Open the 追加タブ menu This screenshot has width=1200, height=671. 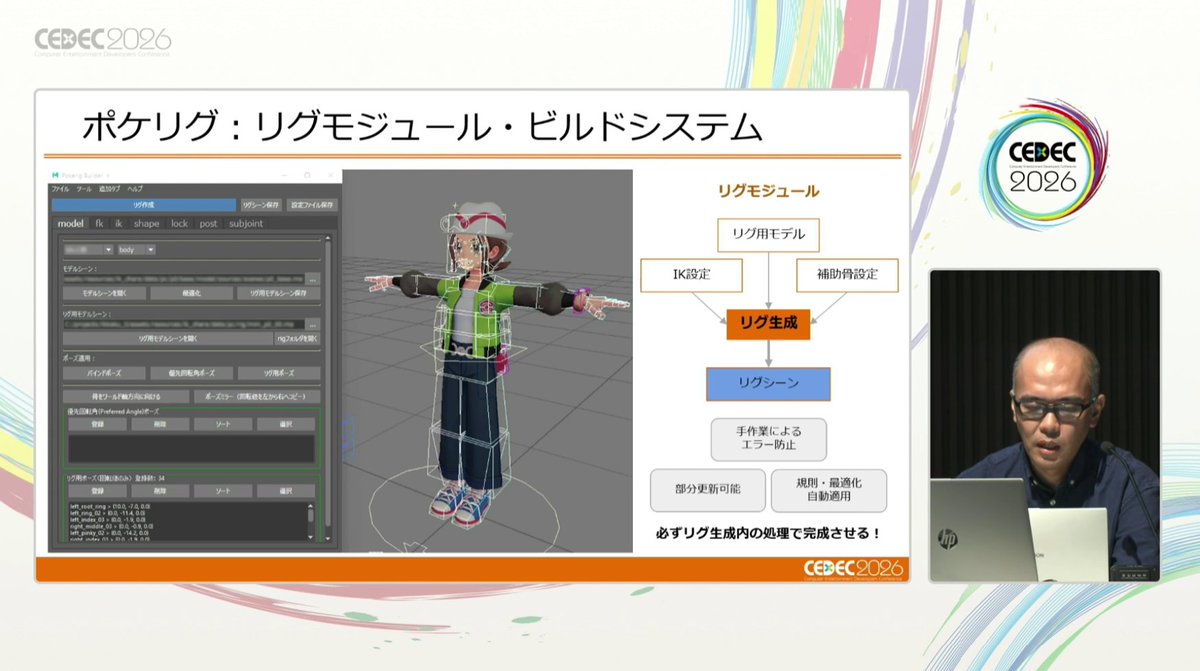click(x=109, y=189)
